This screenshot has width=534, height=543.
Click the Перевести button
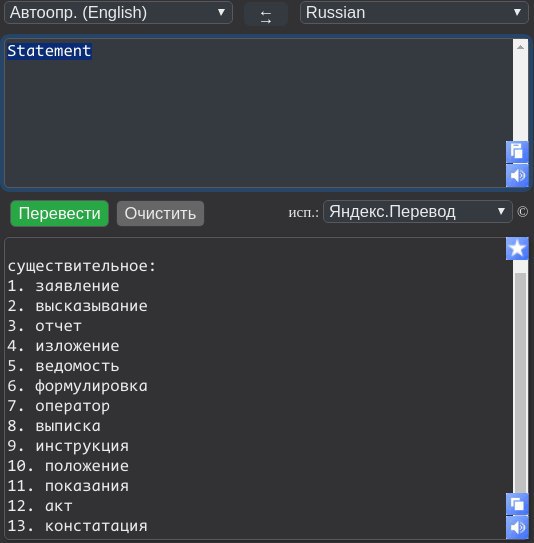(x=60, y=213)
